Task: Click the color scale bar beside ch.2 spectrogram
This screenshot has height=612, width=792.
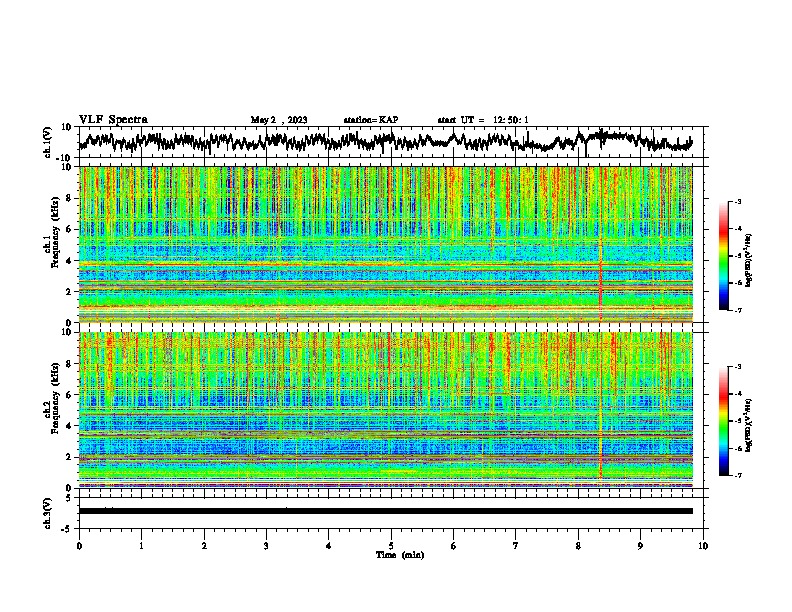Action: click(723, 421)
